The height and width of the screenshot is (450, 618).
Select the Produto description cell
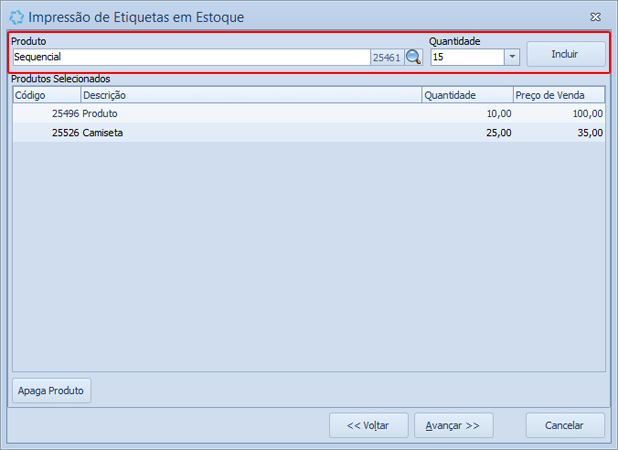(x=251, y=113)
